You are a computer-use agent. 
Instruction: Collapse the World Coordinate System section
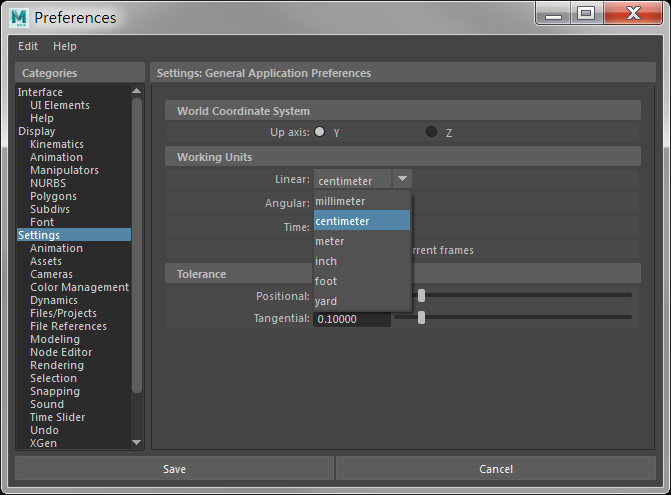click(x=403, y=111)
